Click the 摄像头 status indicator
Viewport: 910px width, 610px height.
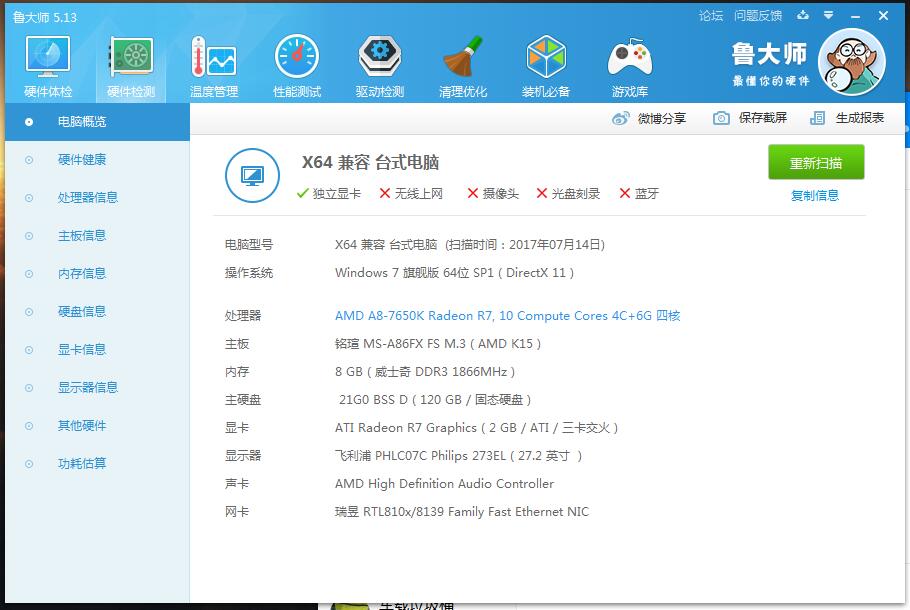point(493,194)
